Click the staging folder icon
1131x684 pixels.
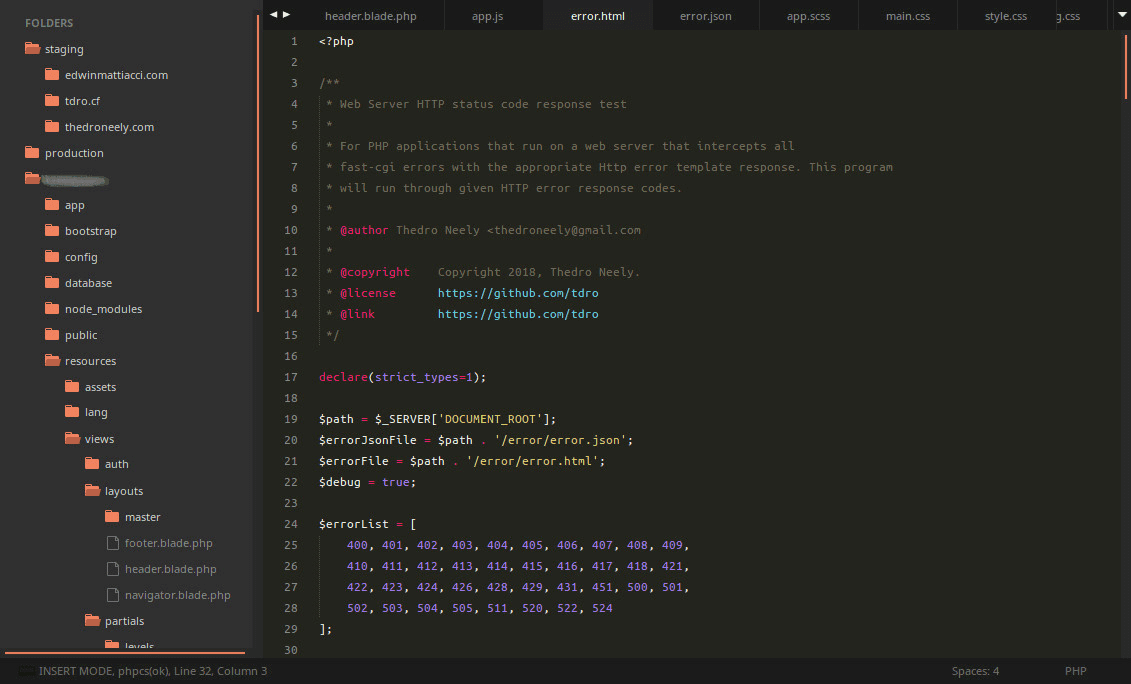[32, 48]
